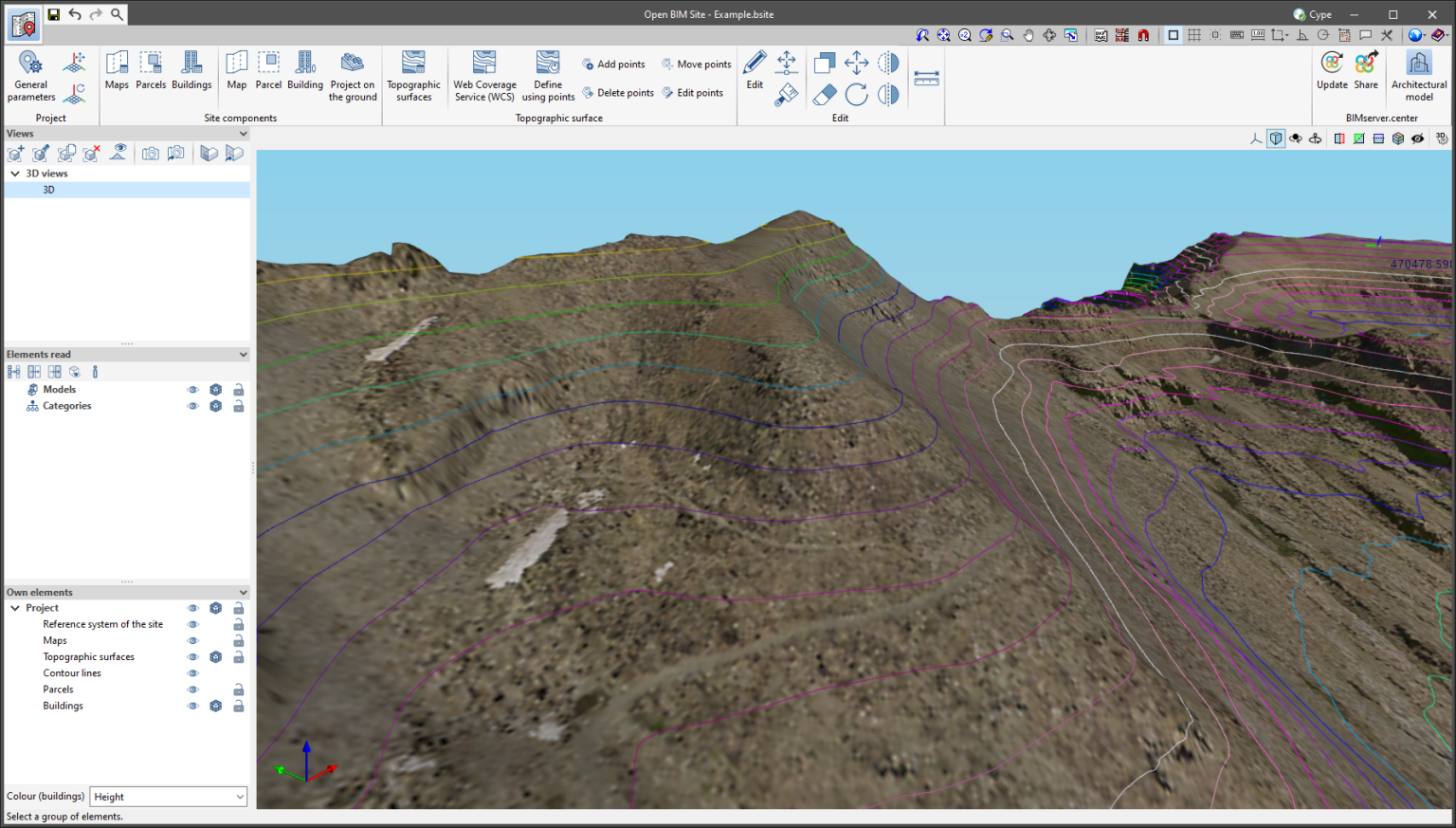Image resolution: width=1456 pixels, height=828 pixels.
Task: Select the Delete points tool
Action: [617, 92]
